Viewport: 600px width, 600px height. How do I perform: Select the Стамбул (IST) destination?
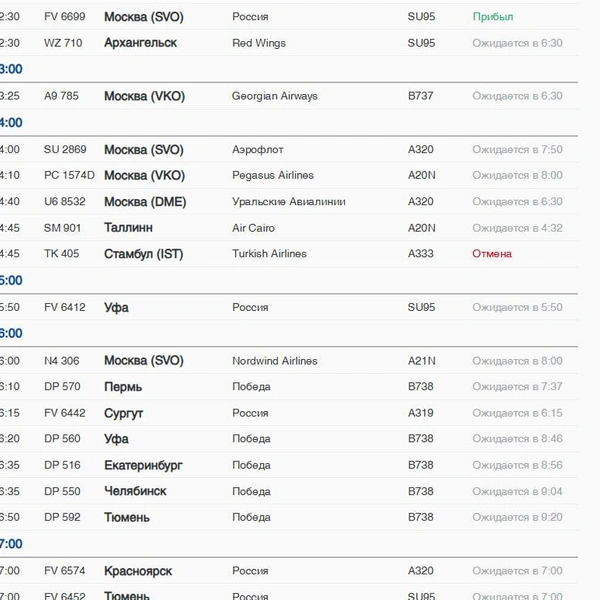point(143,254)
